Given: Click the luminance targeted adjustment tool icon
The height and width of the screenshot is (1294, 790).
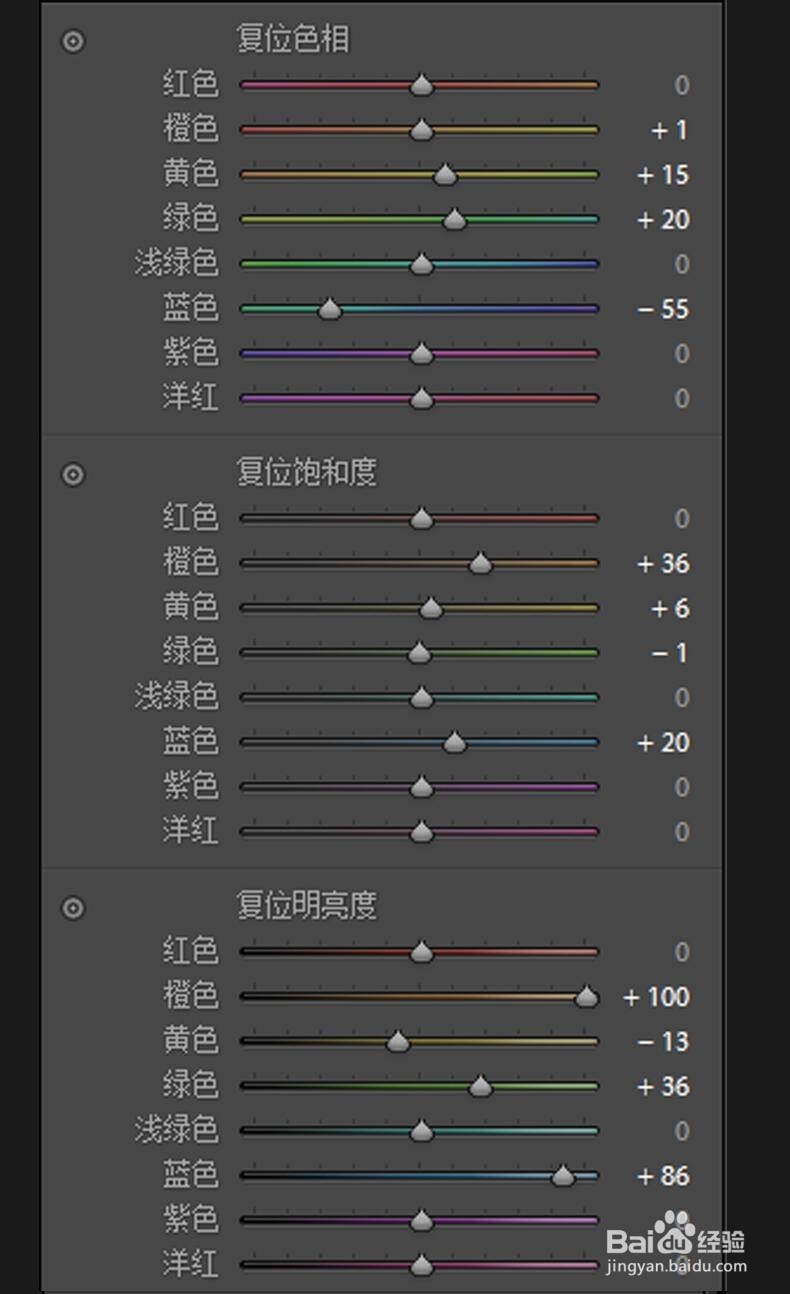Looking at the screenshot, I should coord(73,908).
